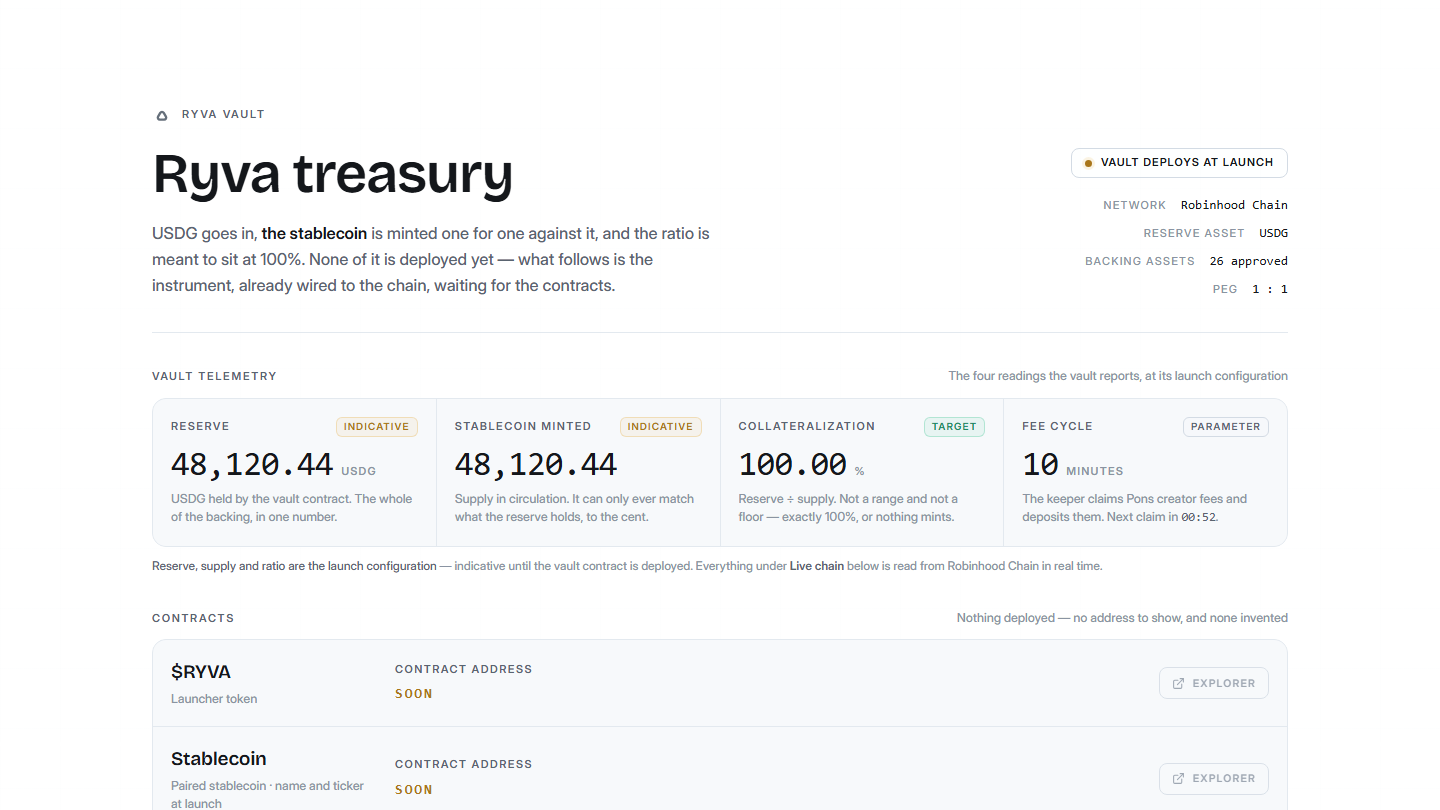Click the 48,120.44 figure in the Reserve card
Viewport: 1440px width, 810px height.
click(x=252, y=464)
